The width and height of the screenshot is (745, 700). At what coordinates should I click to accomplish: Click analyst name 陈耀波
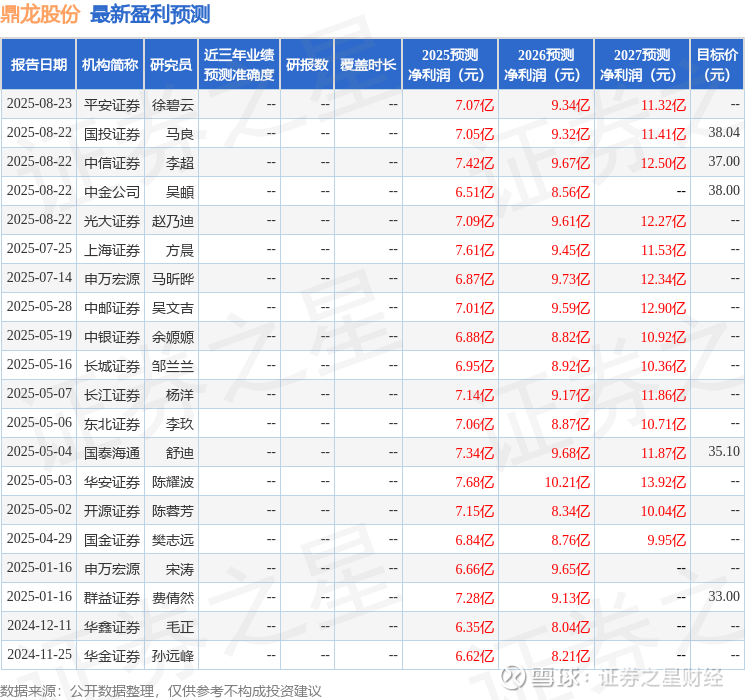tap(172, 482)
